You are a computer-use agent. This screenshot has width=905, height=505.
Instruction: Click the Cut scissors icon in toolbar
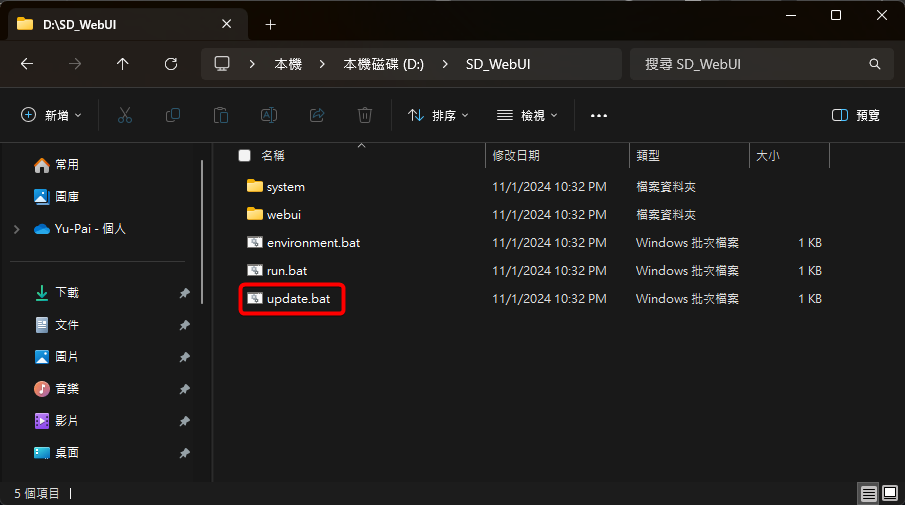125,115
